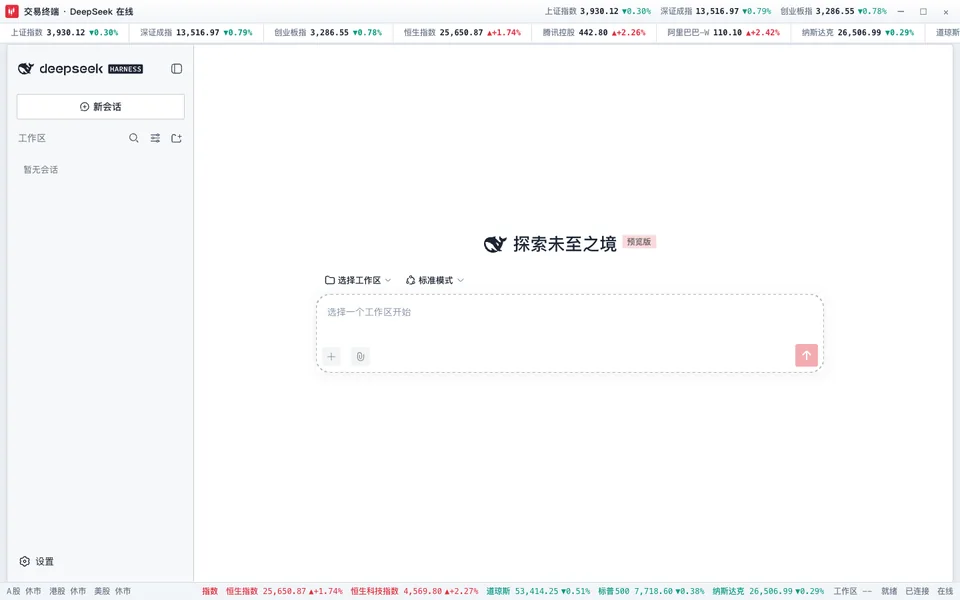Click 工作区 -- in status bar

coord(852,591)
